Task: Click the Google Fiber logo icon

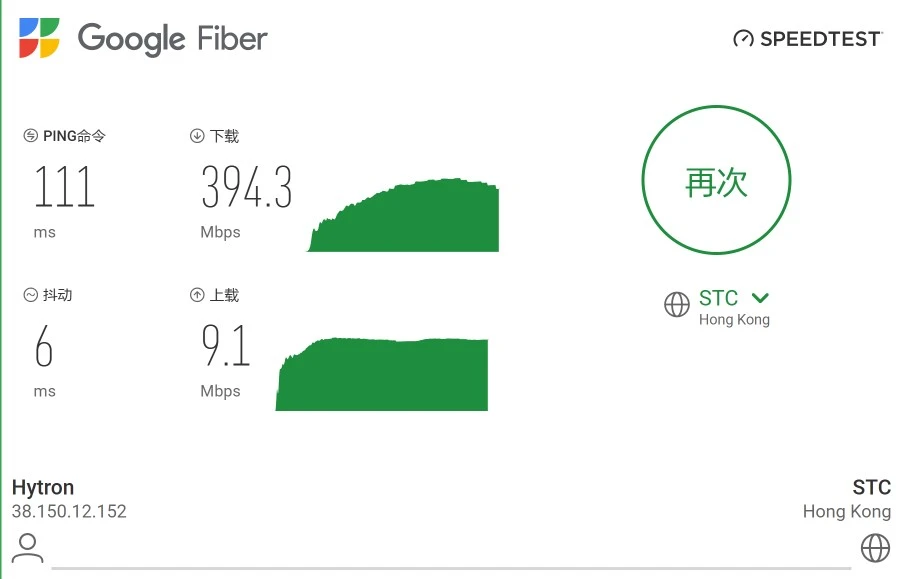Action: (39, 38)
